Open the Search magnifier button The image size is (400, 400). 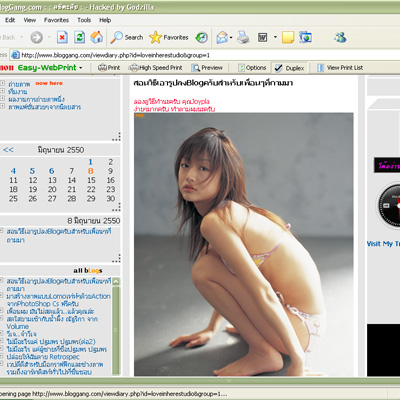pyautogui.click(x=127, y=37)
